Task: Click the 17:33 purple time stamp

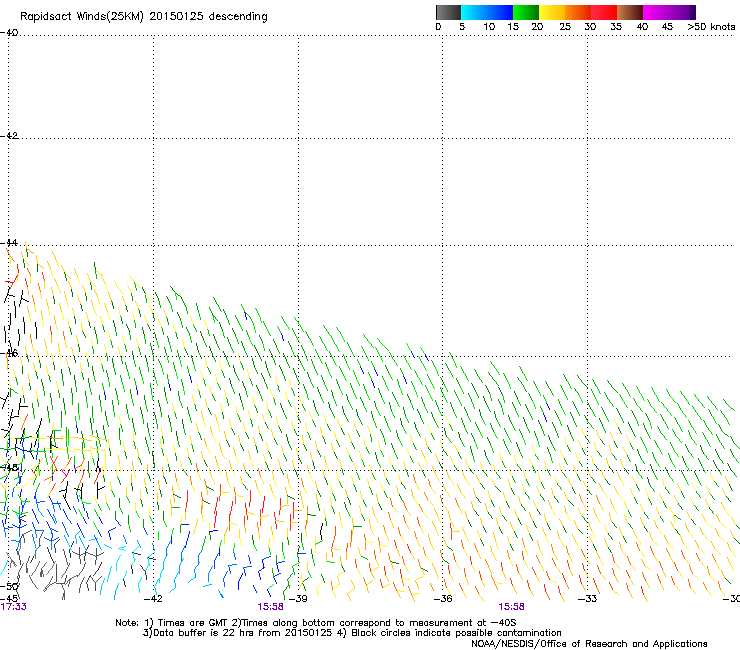Action: coord(13,607)
